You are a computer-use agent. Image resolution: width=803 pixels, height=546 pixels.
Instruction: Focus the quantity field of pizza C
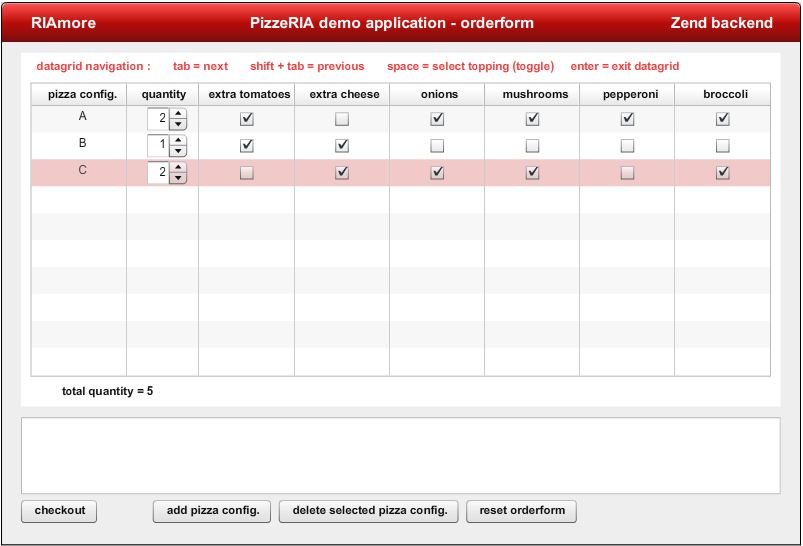158,173
